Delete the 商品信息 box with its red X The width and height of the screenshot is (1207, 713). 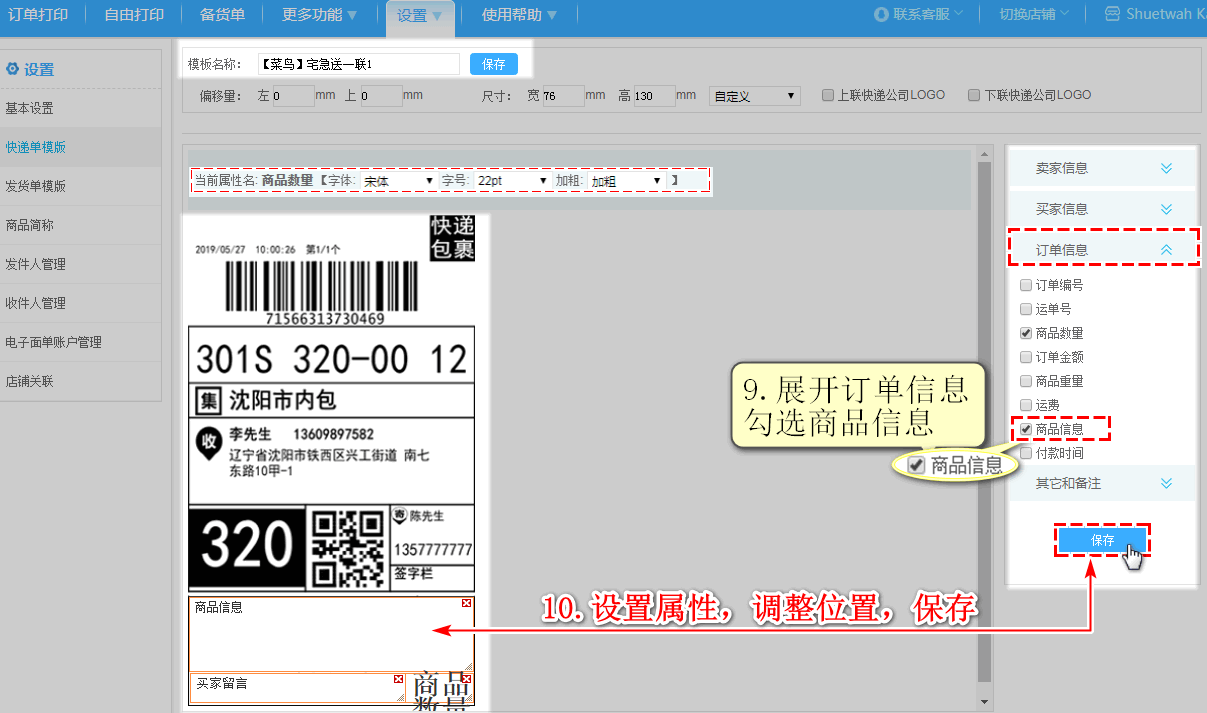point(466,603)
